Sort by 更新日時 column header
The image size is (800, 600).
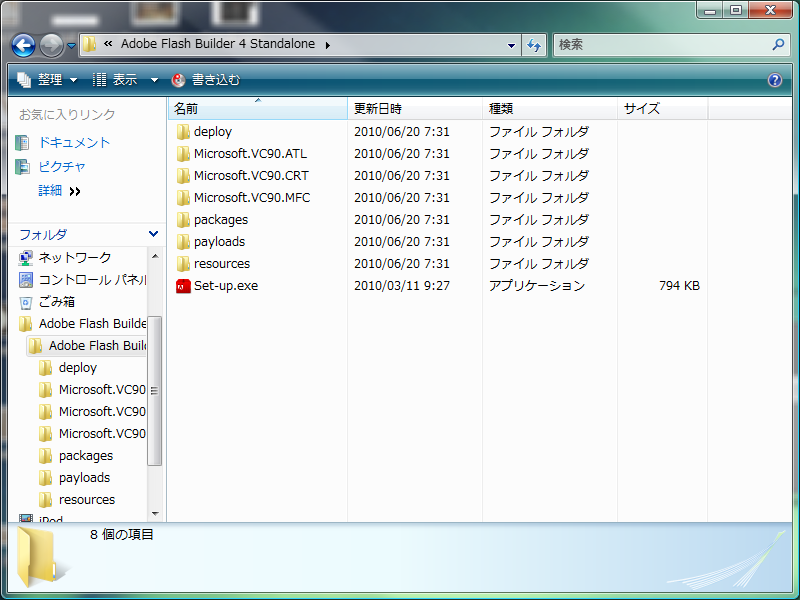coord(415,109)
